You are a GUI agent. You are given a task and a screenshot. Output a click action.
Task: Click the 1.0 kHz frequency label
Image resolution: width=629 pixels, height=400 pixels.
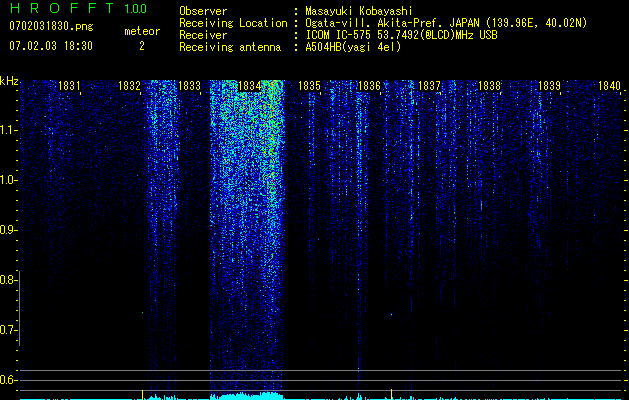(x=8, y=180)
